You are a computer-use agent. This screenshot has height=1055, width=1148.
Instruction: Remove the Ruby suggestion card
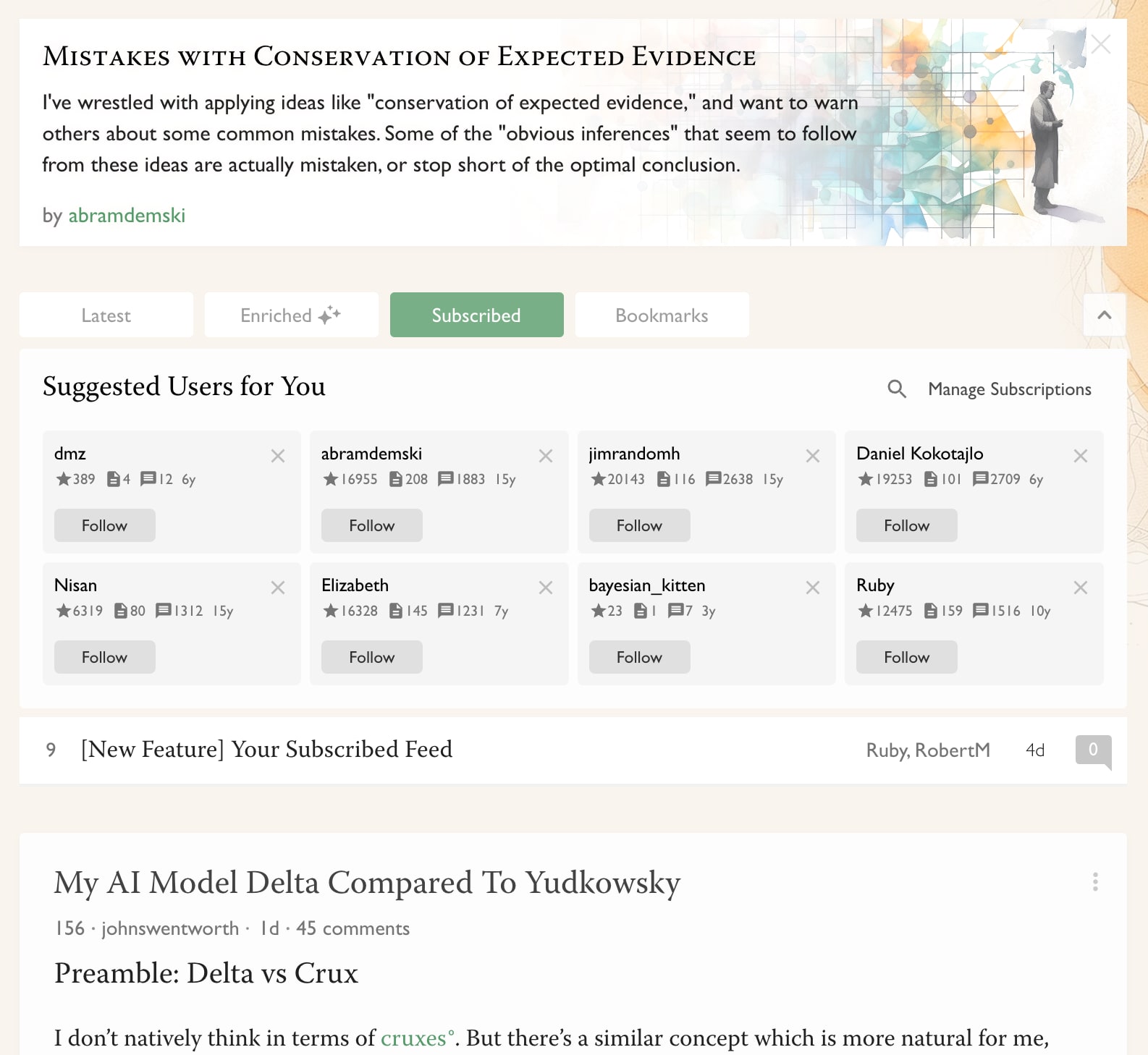[1081, 588]
